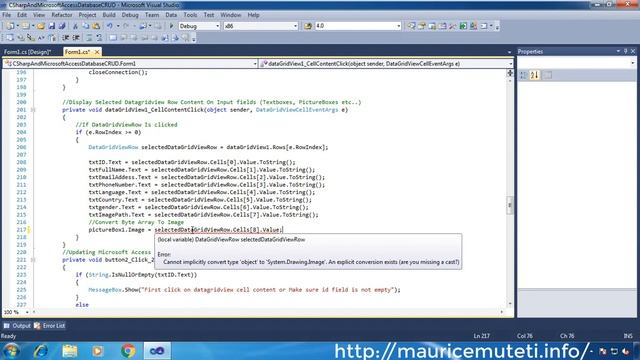Open the Team menu
Screen dimensions: 640x360
click(x=152, y=15)
